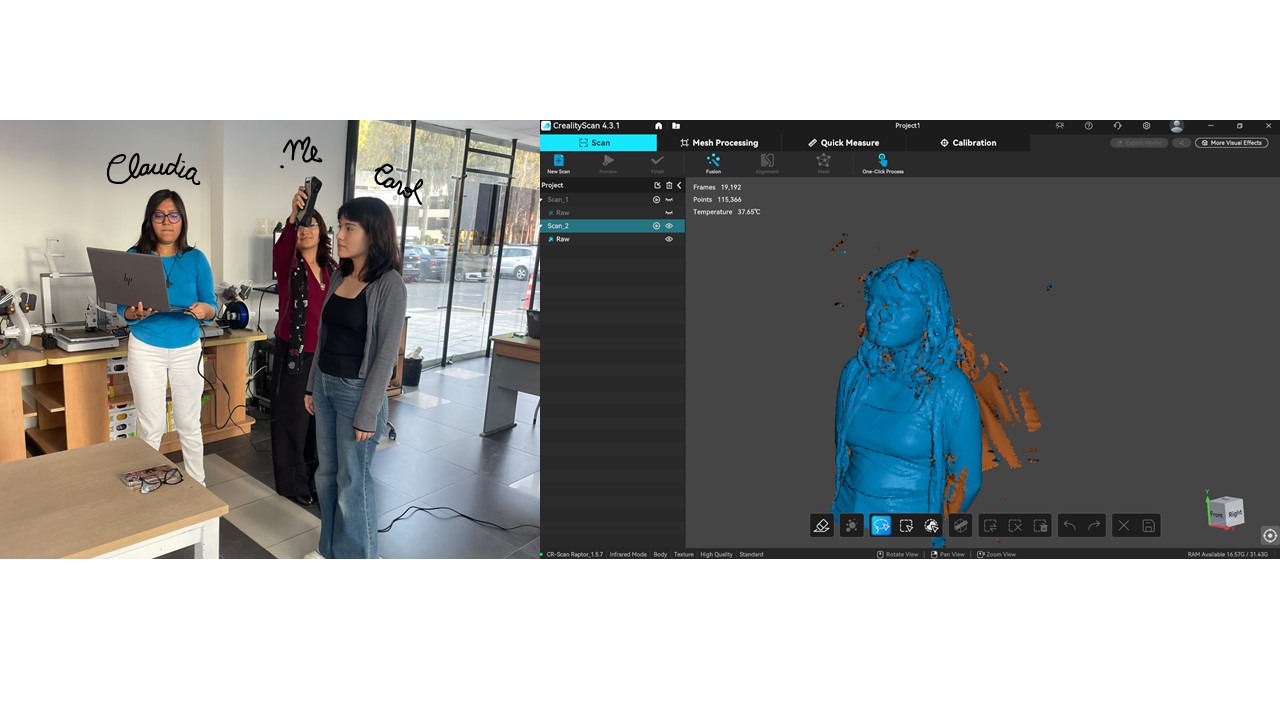Select the eraser tool in bottom toolbar
Viewport: 1280px width, 720px height.
[x=822, y=526]
